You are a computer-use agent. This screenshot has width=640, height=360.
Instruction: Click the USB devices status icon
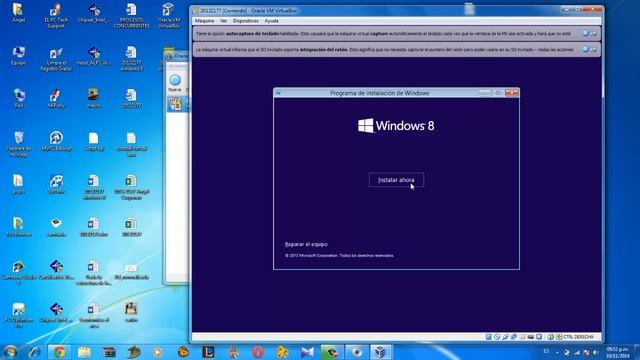coord(505,337)
